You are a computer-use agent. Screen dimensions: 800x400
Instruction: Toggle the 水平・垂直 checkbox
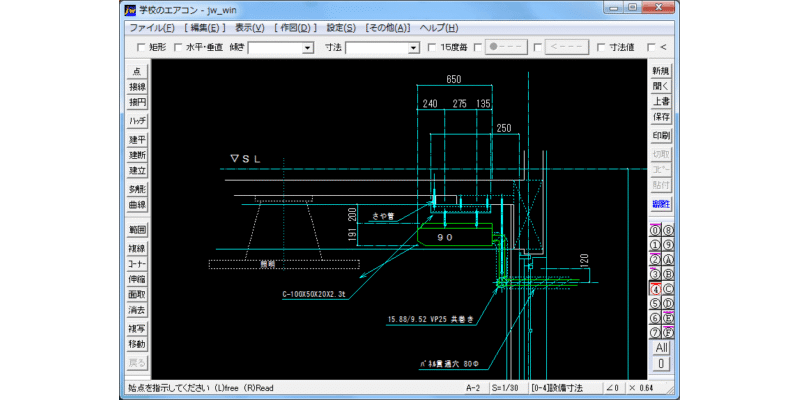[x=178, y=48]
